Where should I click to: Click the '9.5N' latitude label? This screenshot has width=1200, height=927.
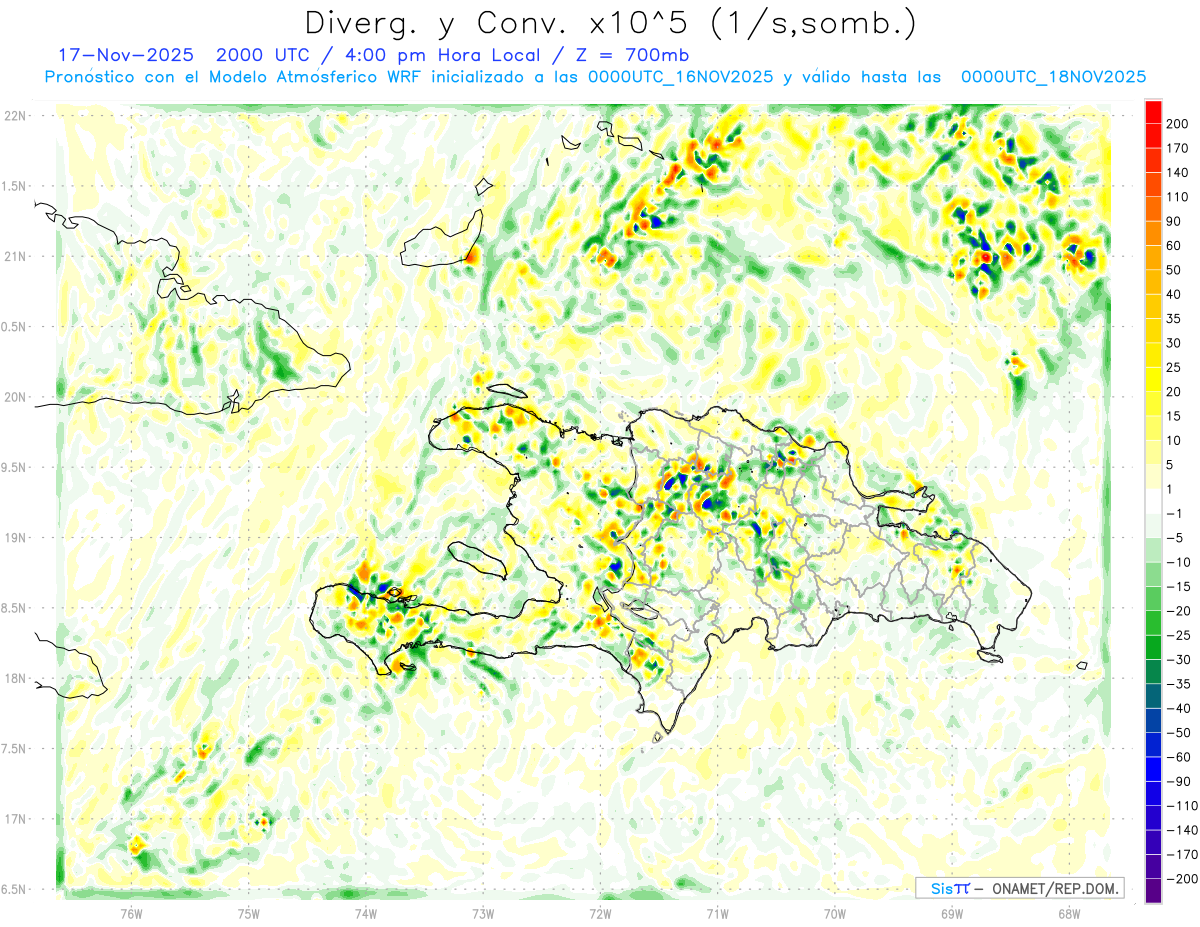click(x=15, y=467)
